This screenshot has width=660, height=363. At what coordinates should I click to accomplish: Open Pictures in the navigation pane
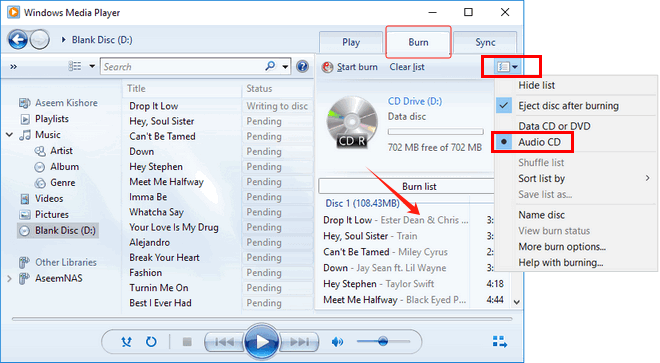[x=44, y=215]
